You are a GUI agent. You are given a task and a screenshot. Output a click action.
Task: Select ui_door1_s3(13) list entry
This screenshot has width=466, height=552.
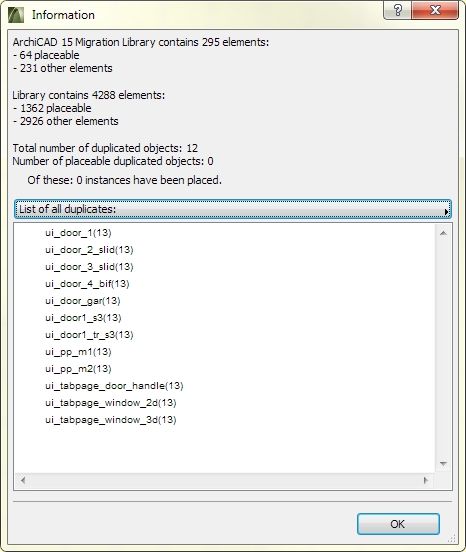coord(83,318)
